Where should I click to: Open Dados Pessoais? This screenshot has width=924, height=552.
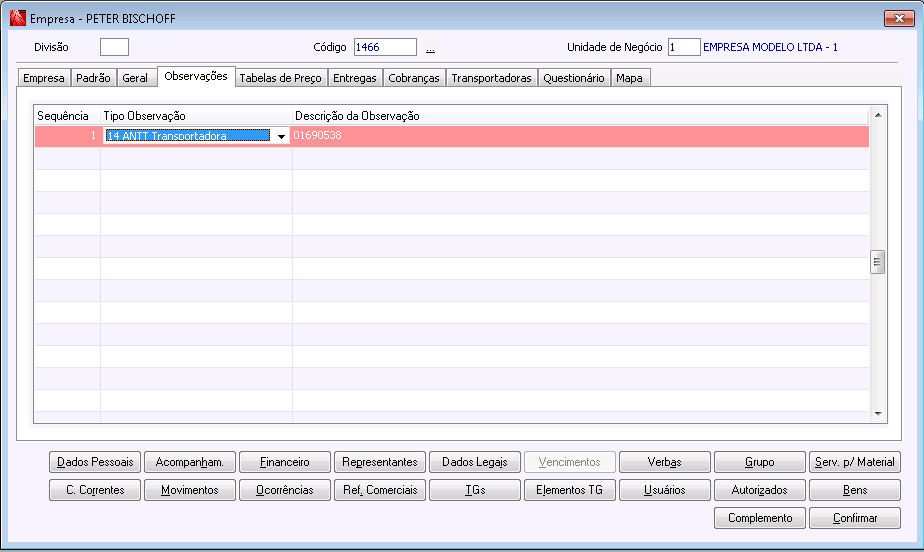click(95, 462)
